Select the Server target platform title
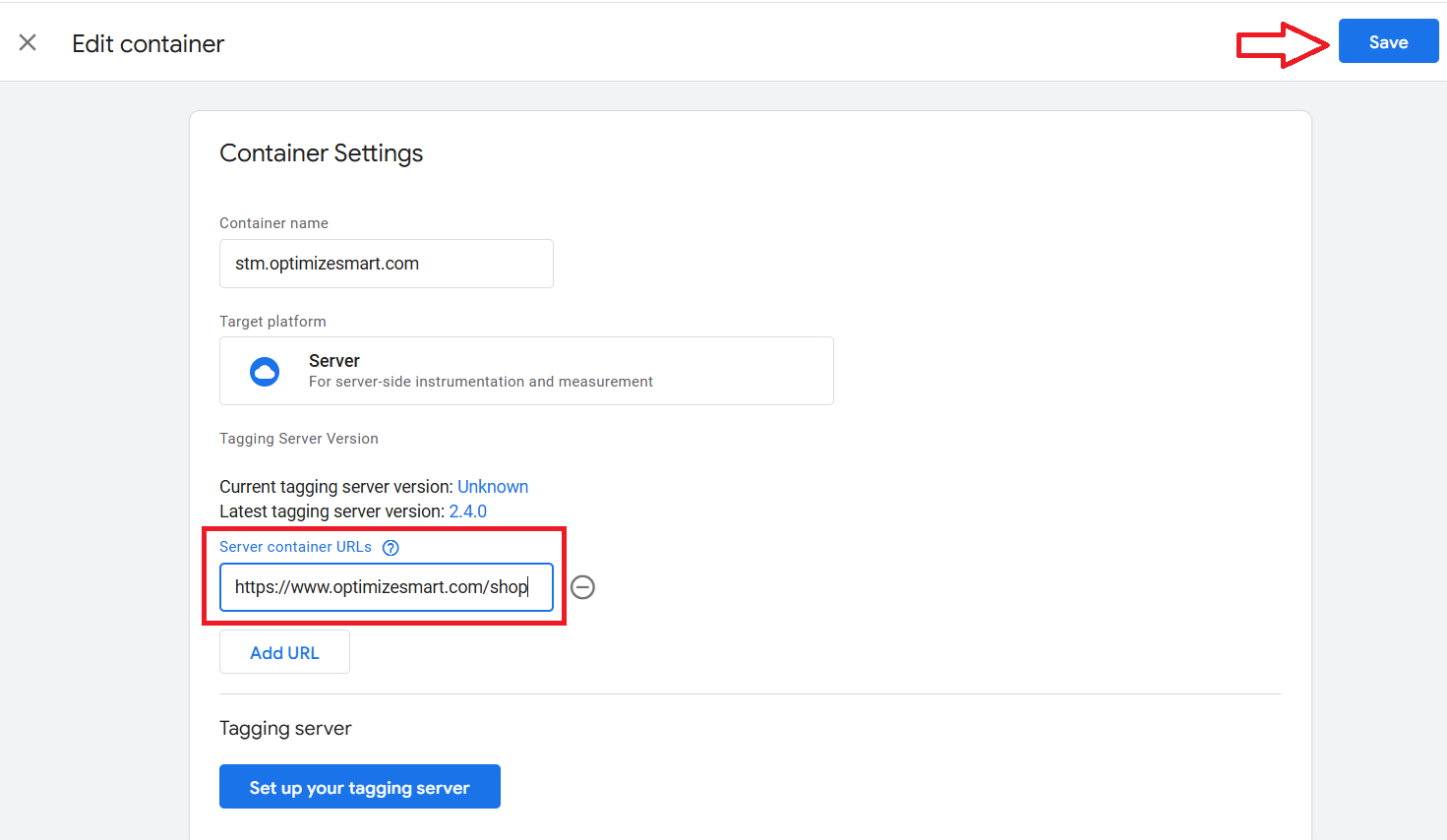Image resolution: width=1447 pixels, height=840 pixels. [x=334, y=361]
